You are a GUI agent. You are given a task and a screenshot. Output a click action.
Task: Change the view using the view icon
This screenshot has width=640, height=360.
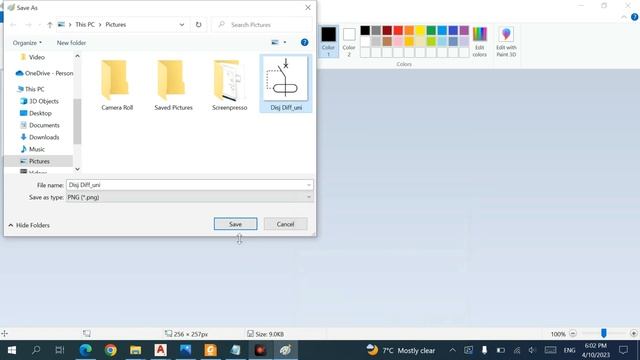[275, 42]
